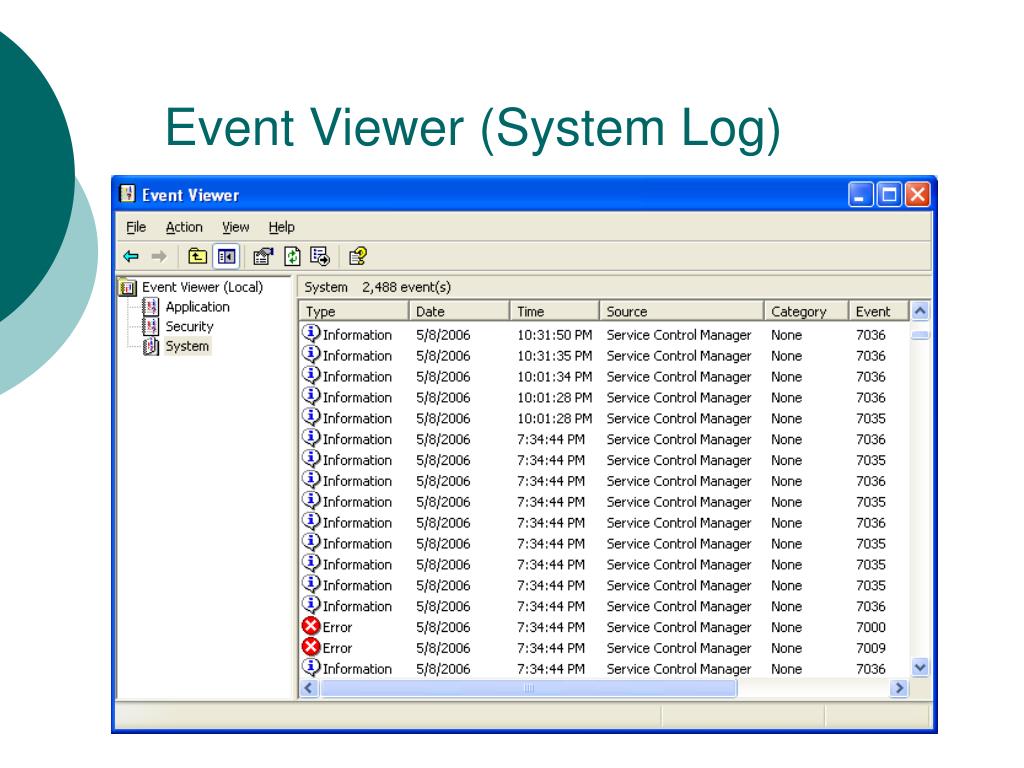Click the Up one level folder icon
The image size is (1024, 768).
[197, 256]
